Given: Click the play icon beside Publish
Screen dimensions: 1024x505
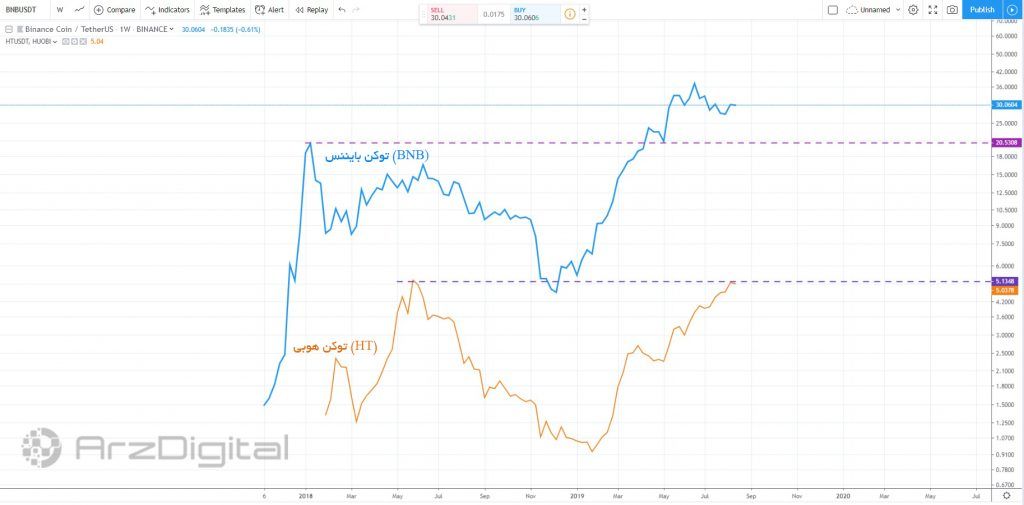Looking at the screenshot, I should pos(1011,10).
